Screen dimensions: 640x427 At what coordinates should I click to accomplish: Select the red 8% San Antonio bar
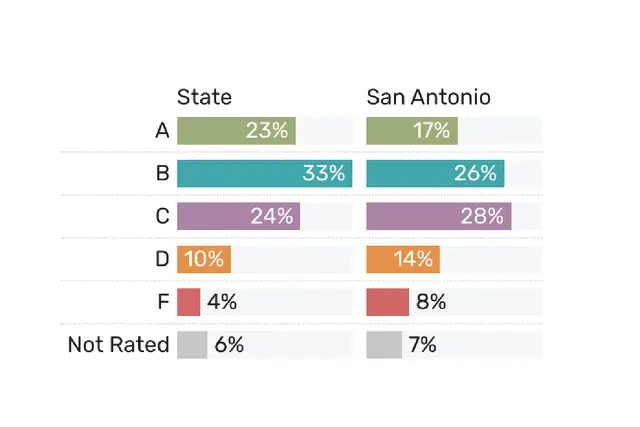coord(388,302)
